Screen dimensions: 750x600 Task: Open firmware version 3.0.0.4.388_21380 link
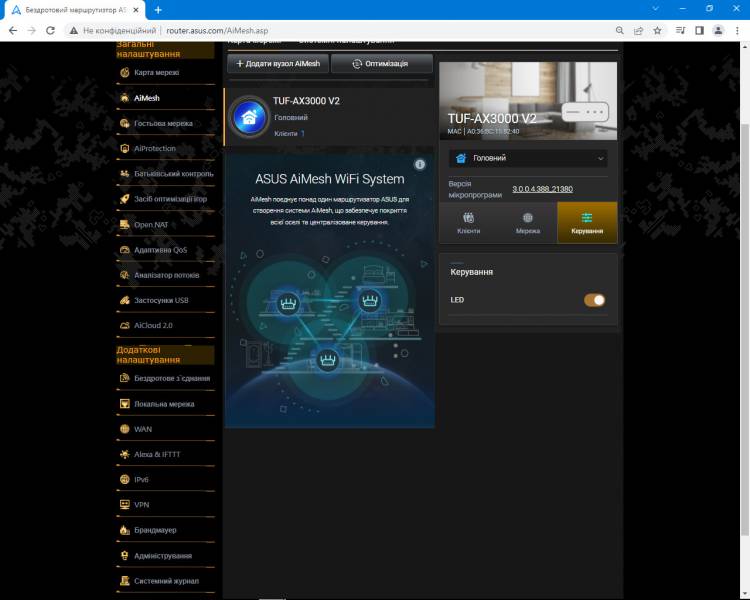pyautogui.click(x=542, y=189)
